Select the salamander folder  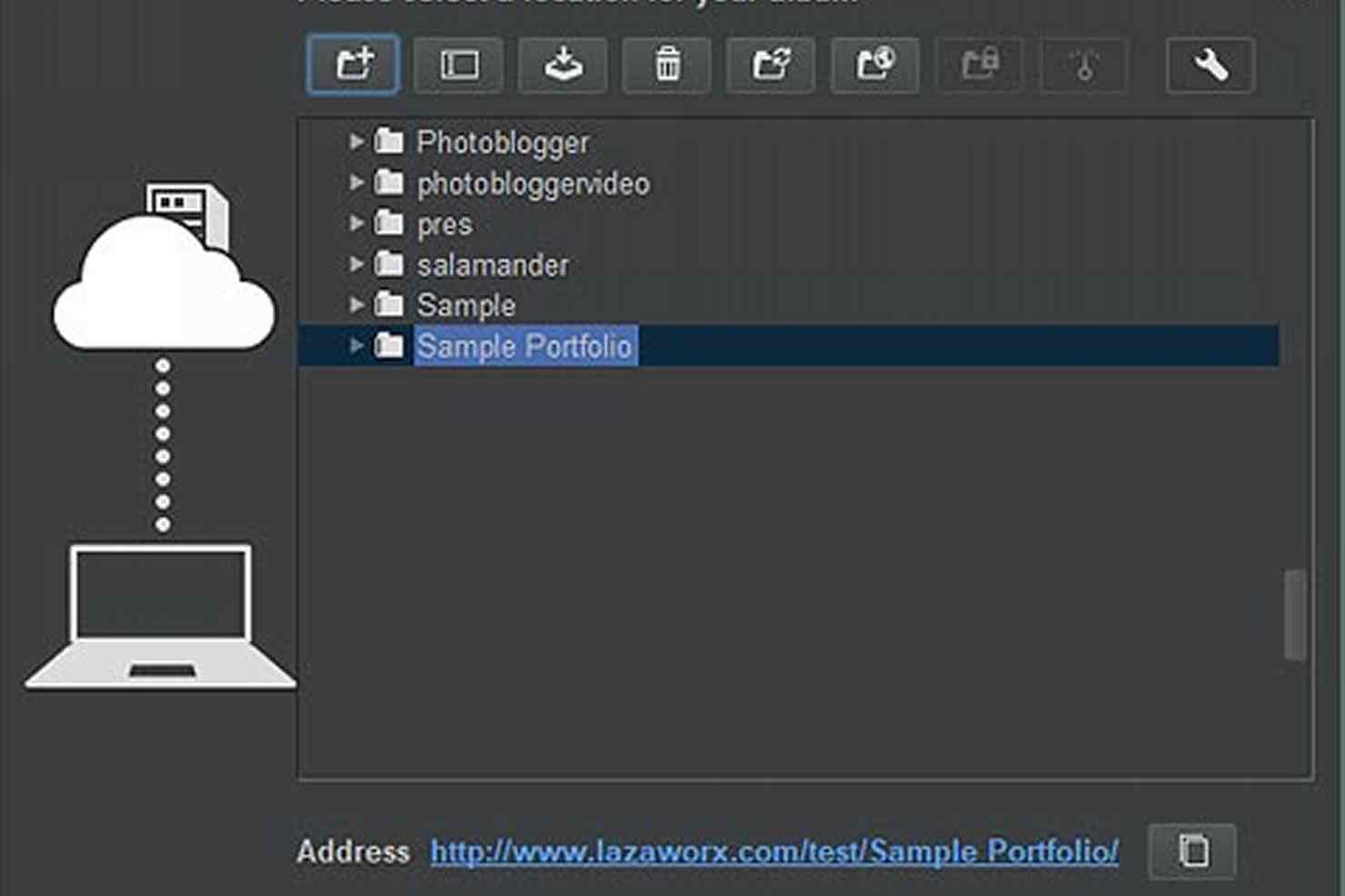(493, 265)
